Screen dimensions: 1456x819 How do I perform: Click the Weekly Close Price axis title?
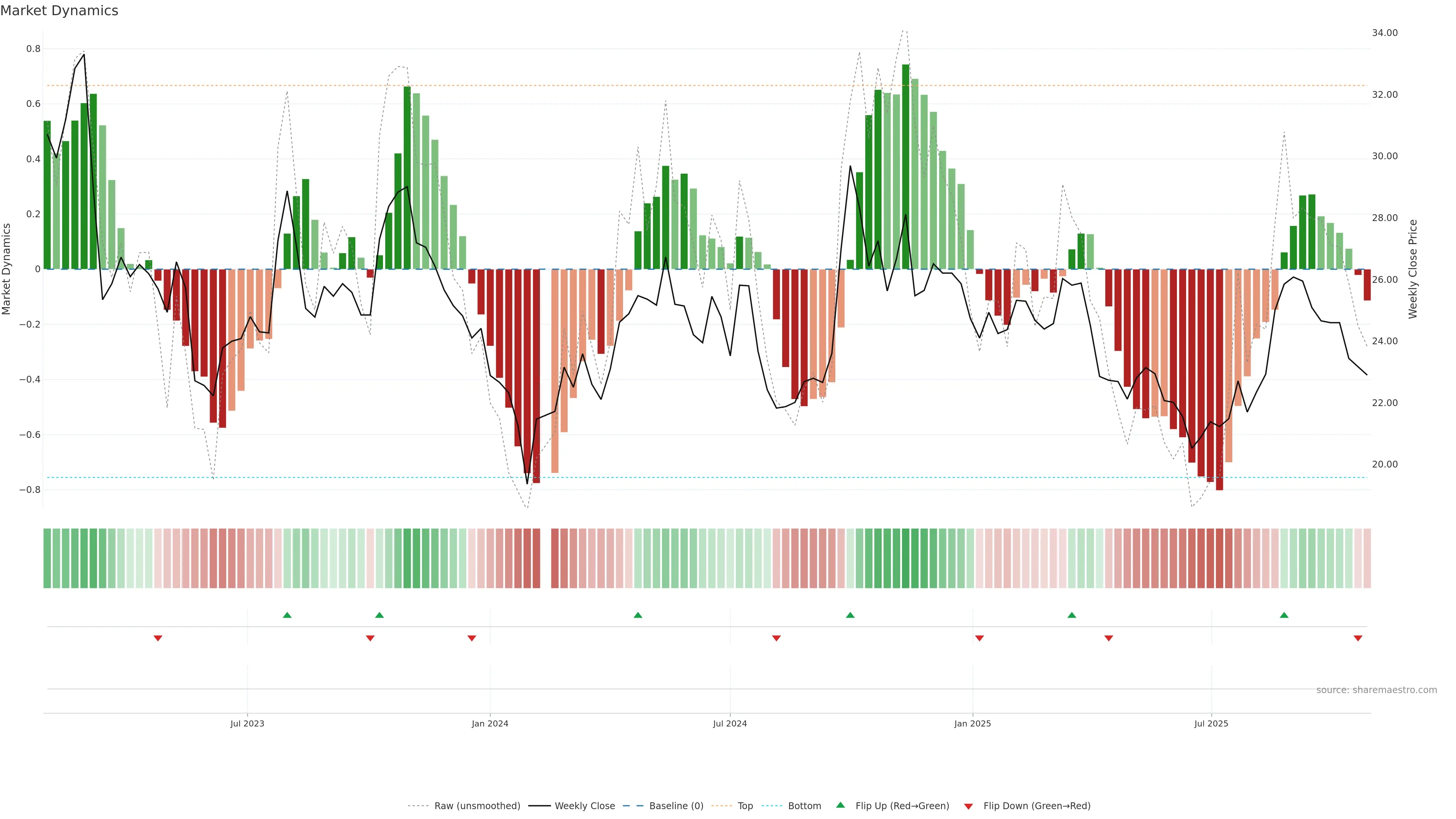(x=1413, y=269)
